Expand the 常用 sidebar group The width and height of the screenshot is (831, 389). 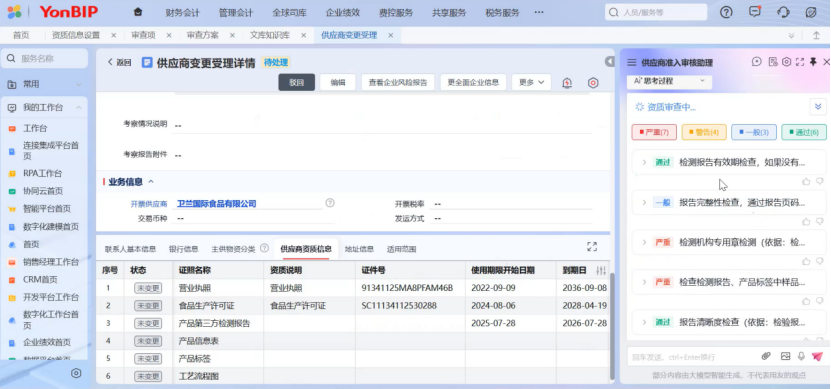[78, 84]
